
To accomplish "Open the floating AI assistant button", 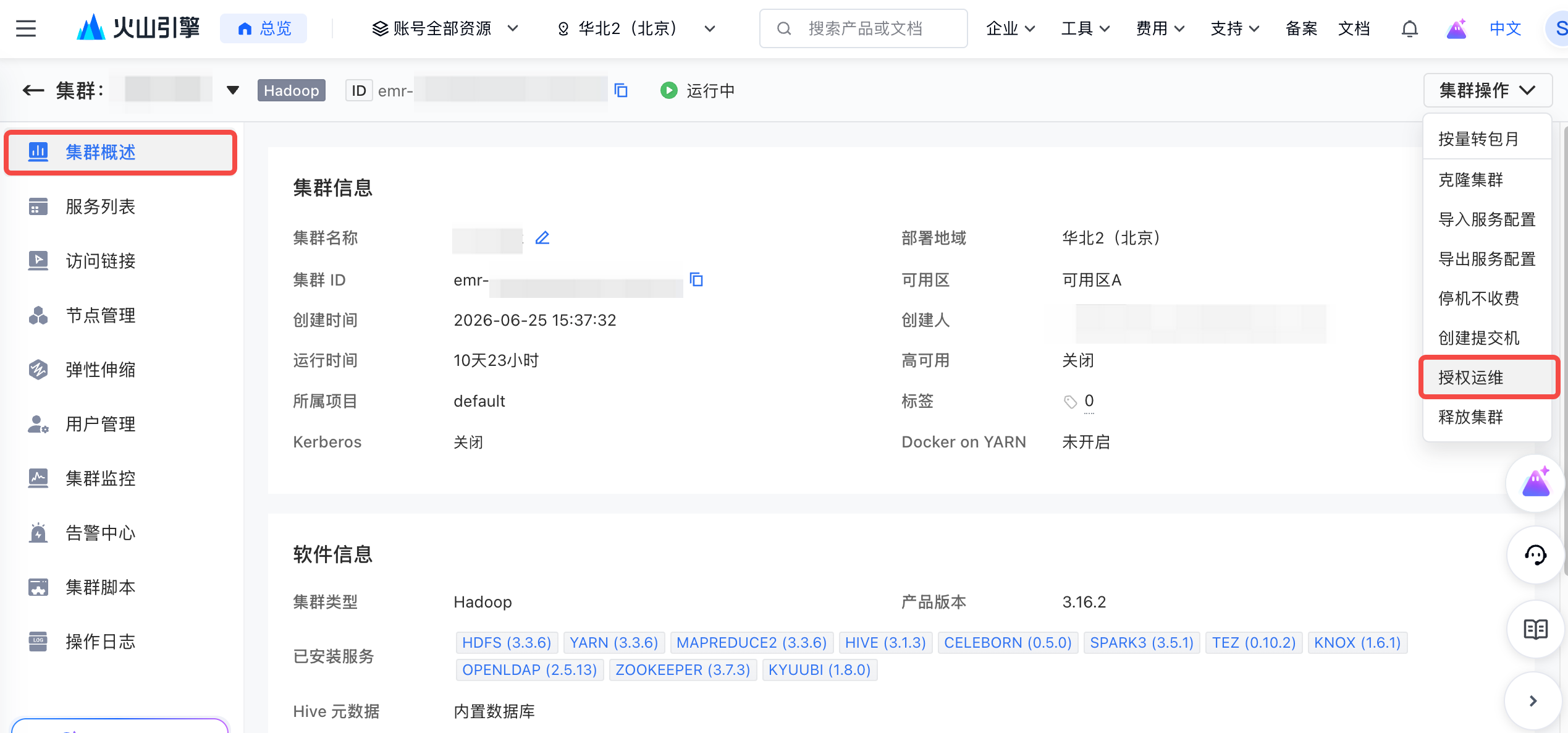I will click(x=1535, y=483).
